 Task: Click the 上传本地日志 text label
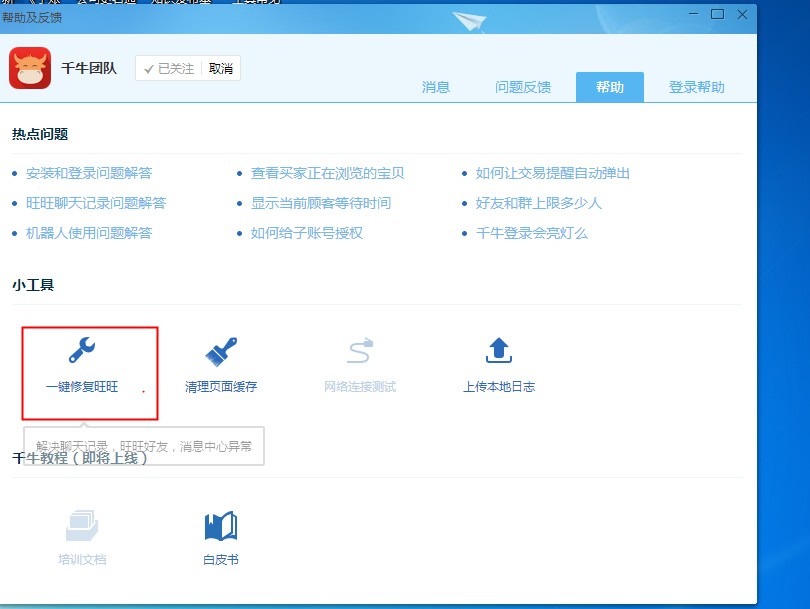click(x=499, y=386)
